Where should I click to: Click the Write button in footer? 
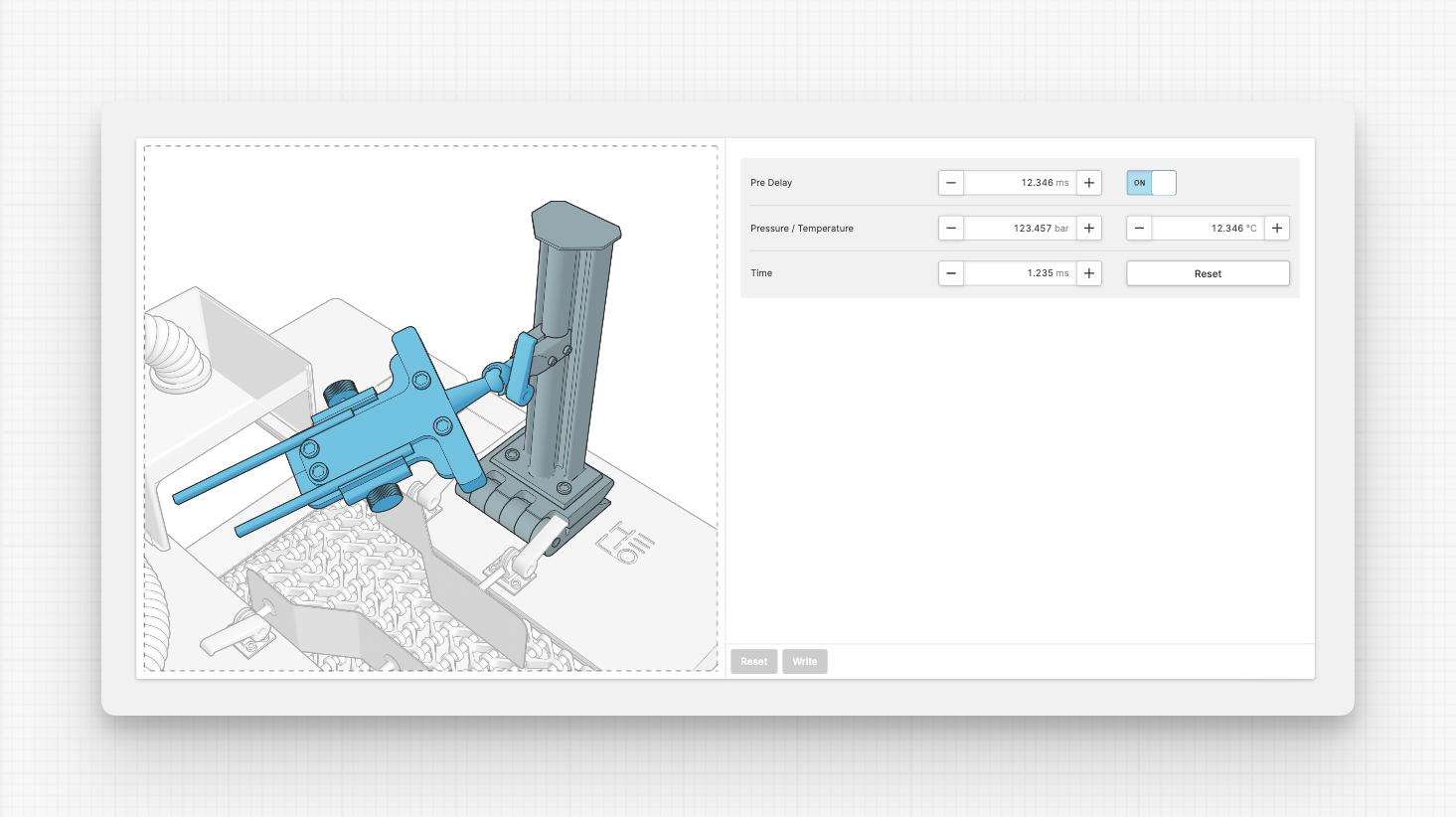coord(804,662)
